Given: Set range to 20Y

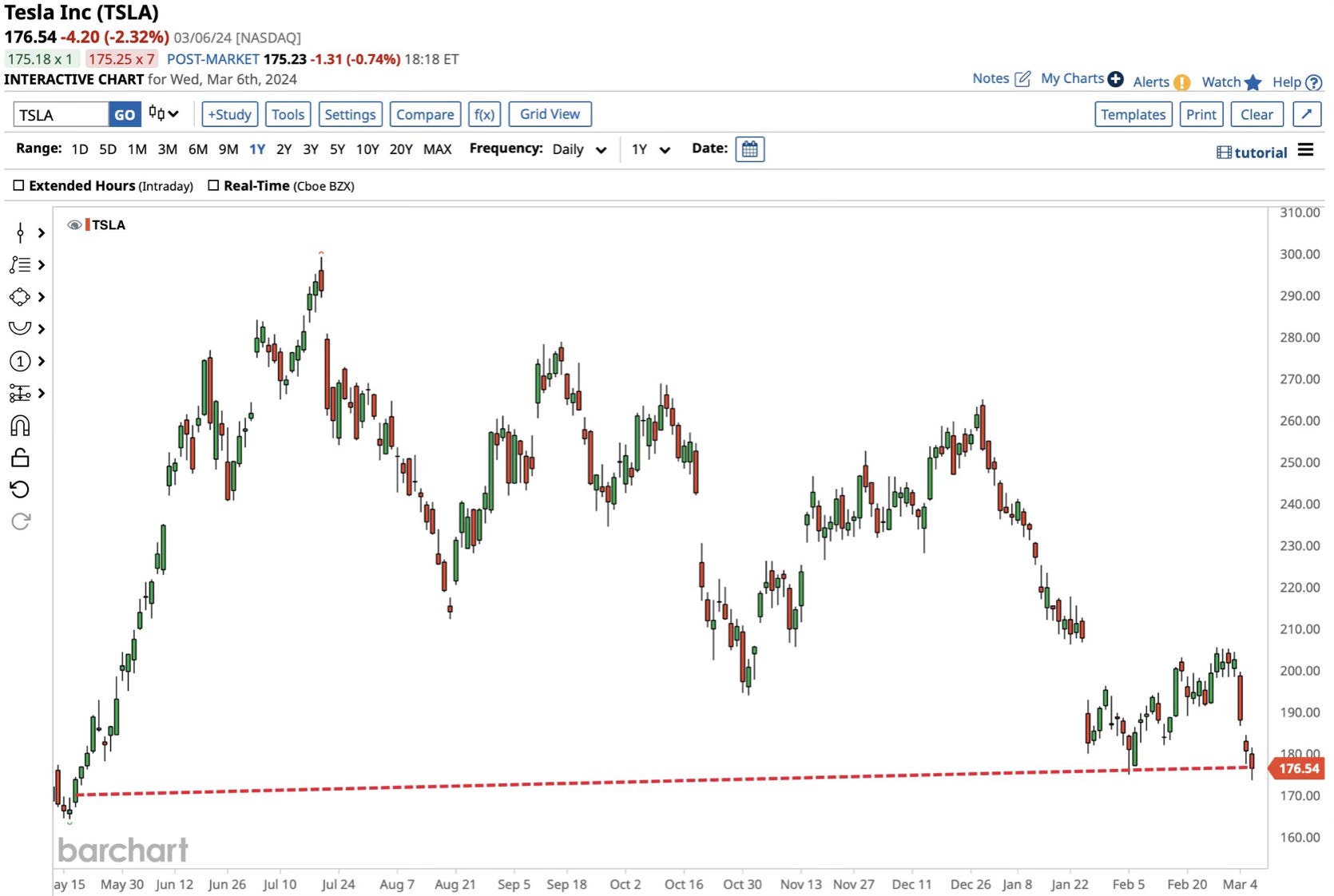Looking at the screenshot, I should pyautogui.click(x=401, y=149).
